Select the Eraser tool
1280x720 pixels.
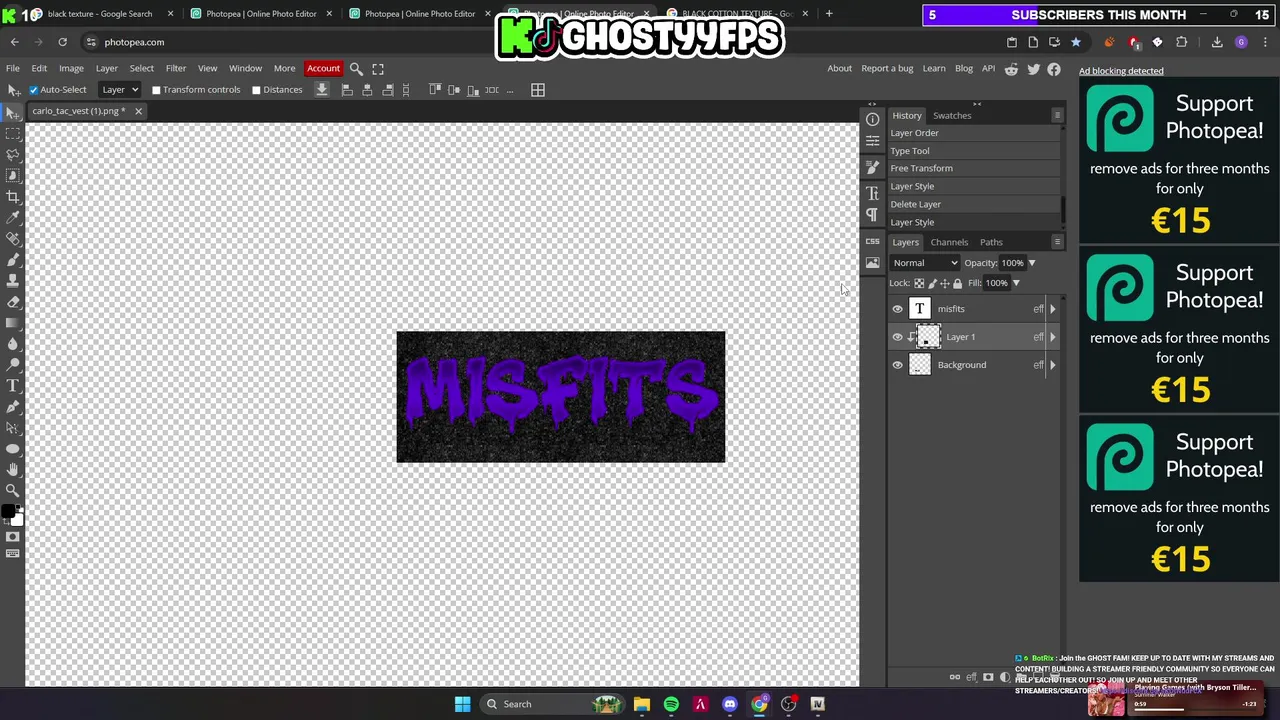pos(13,301)
